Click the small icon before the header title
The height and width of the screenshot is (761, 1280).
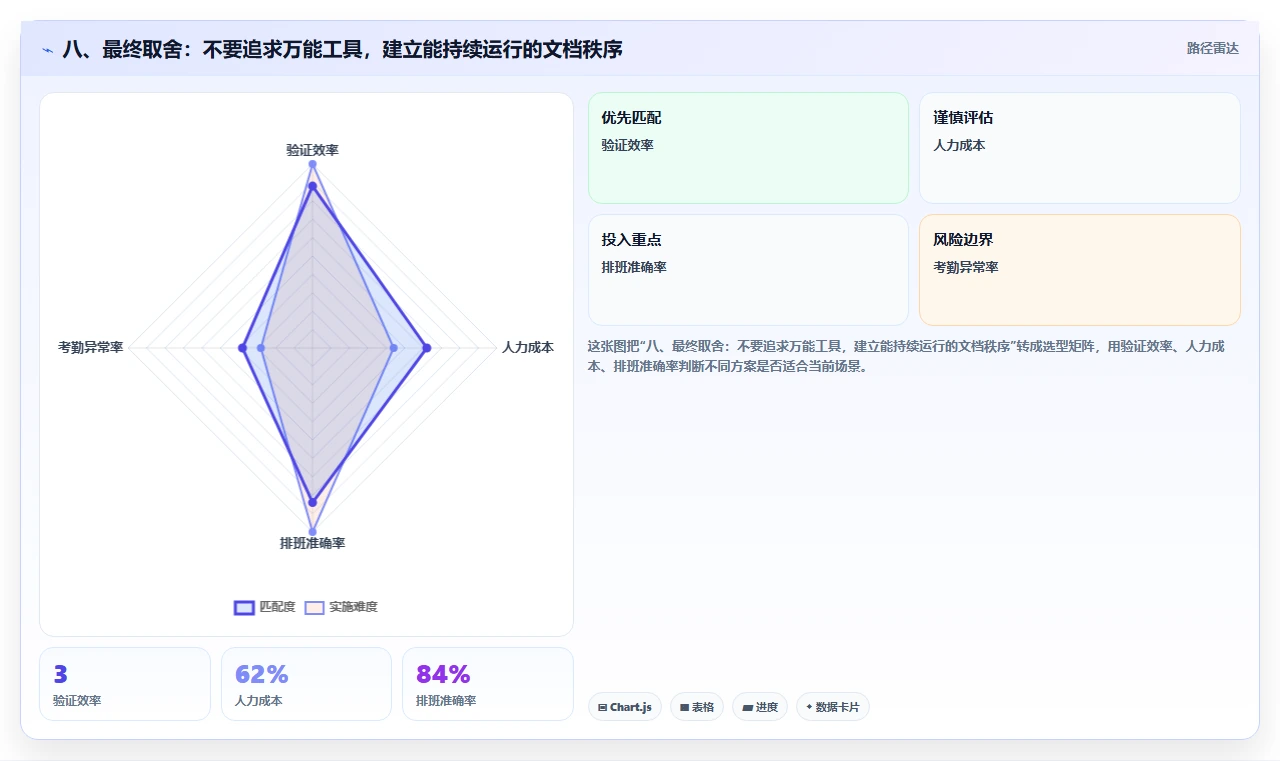click(x=48, y=50)
